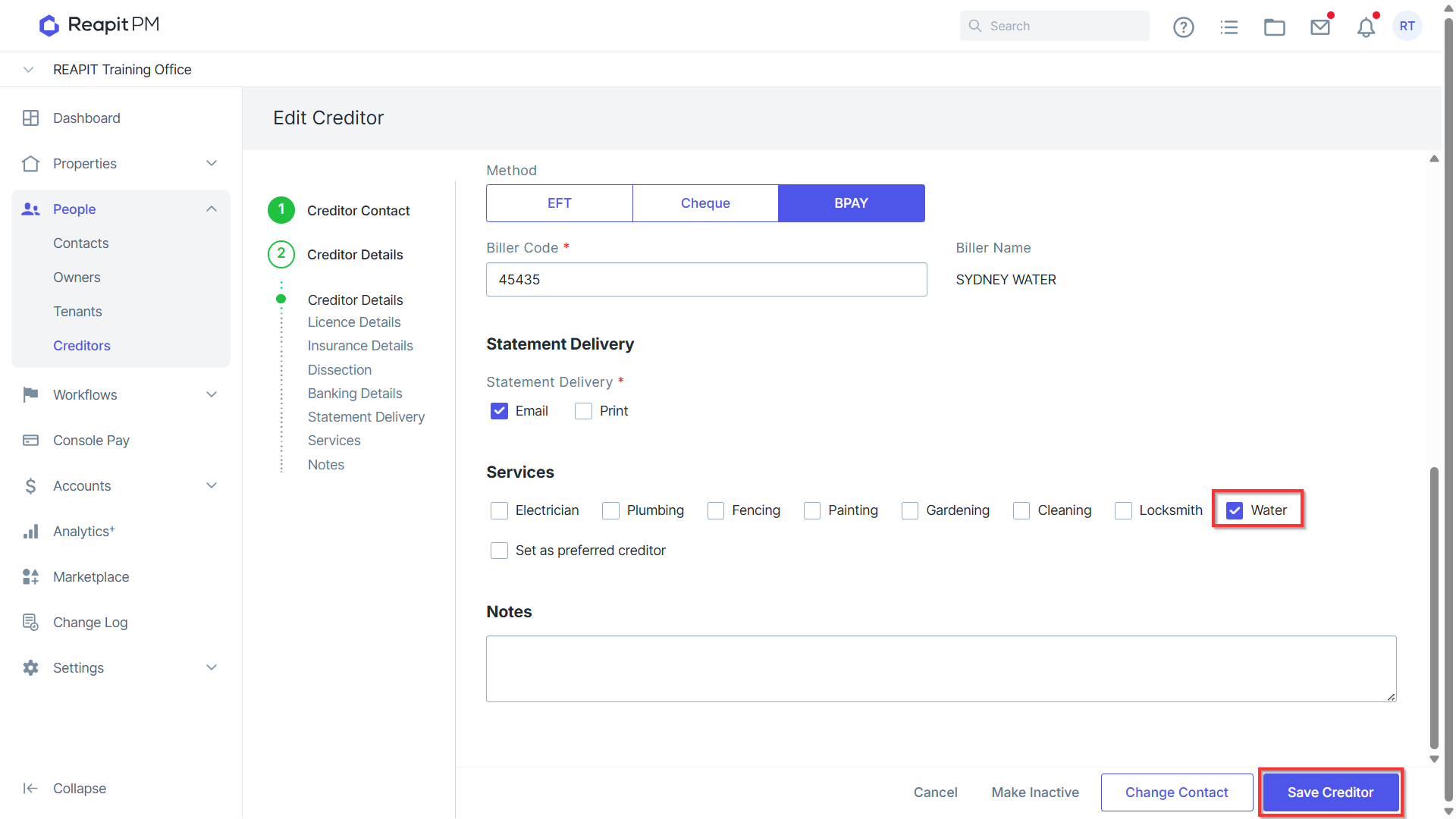Open the REAPIT Training Office dropdown chevron

[x=29, y=70]
